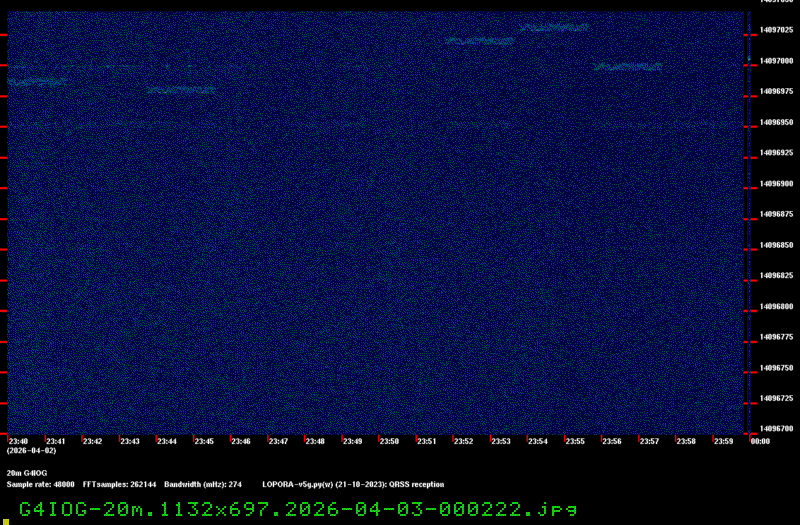
Task: Click the 00:00 time label
Action: [x=760, y=441]
